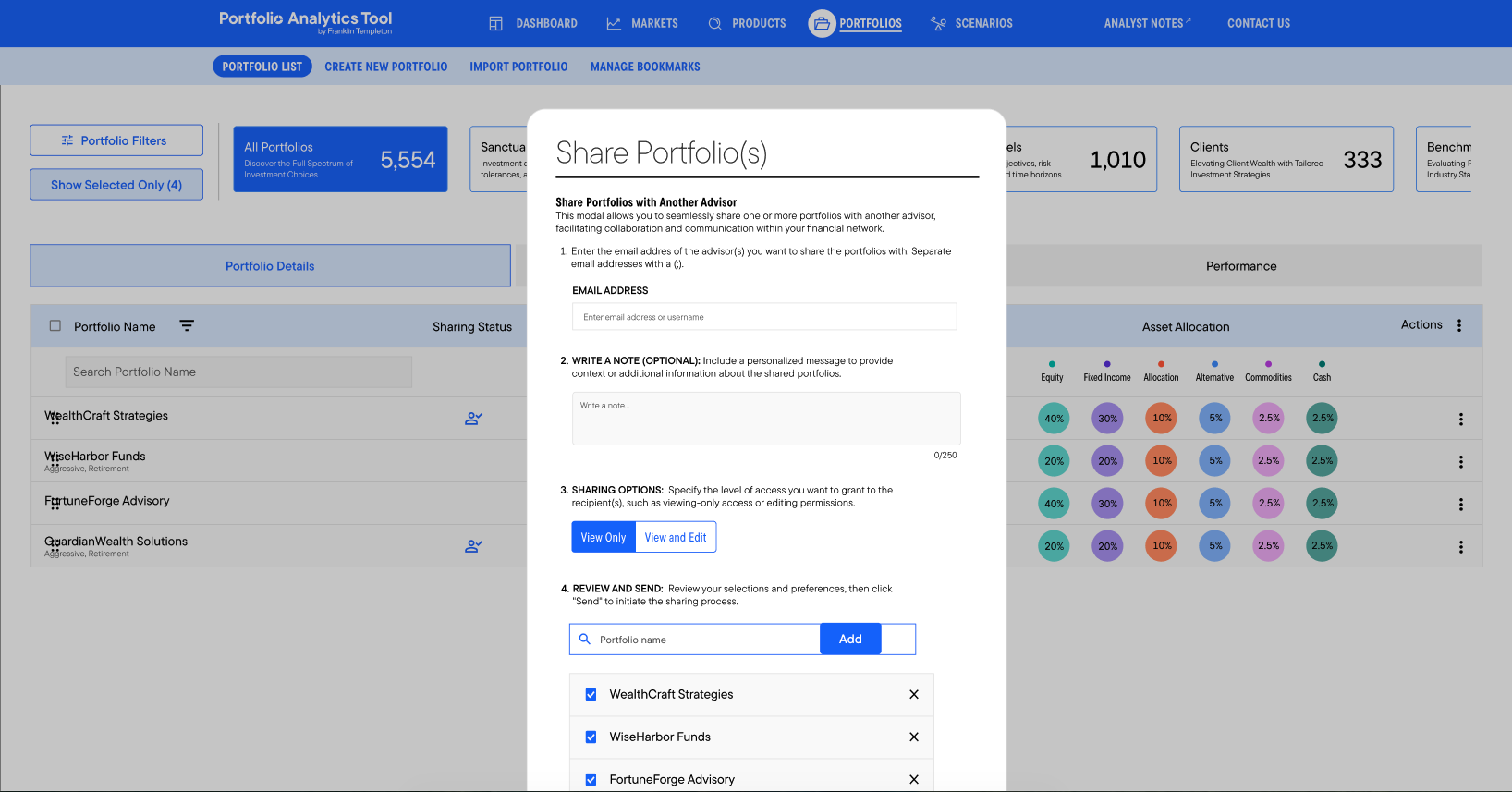Click WiseHarbor Funds portfolio name
This screenshot has height=792, width=1512.
pos(95,456)
